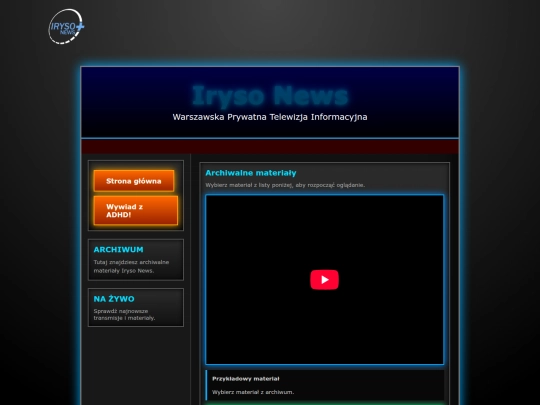This screenshot has height=405, width=540.
Task: Open the Strona główna button
Action: tap(134, 181)
